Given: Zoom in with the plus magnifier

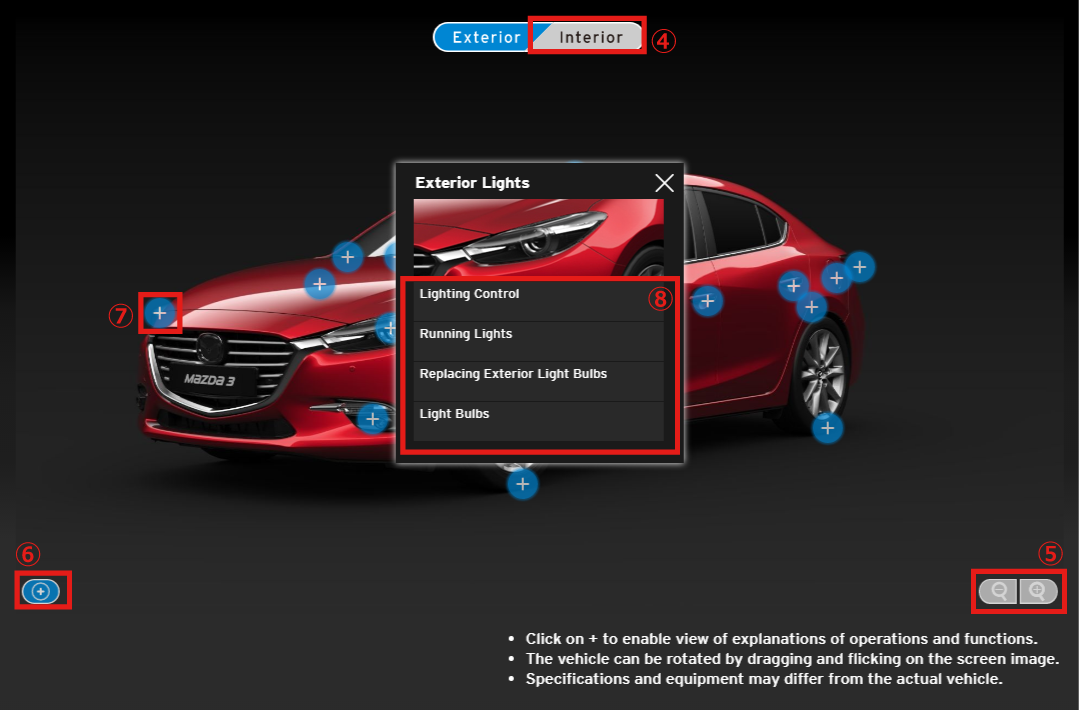Looking at the screenshot, I should 1037,591.
